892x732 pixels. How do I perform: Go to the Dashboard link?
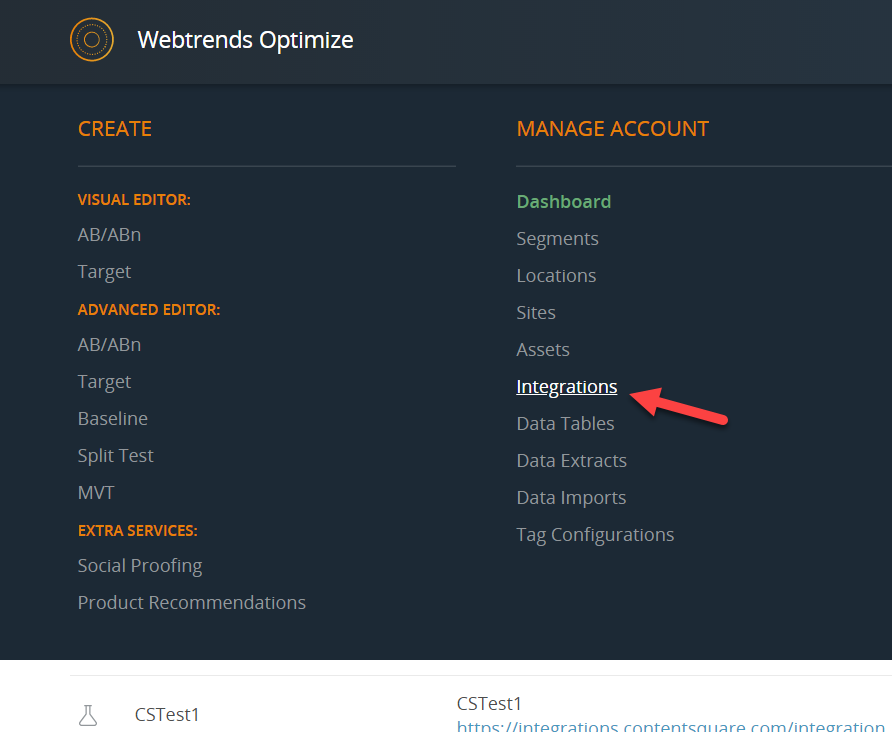coord(564,201)
